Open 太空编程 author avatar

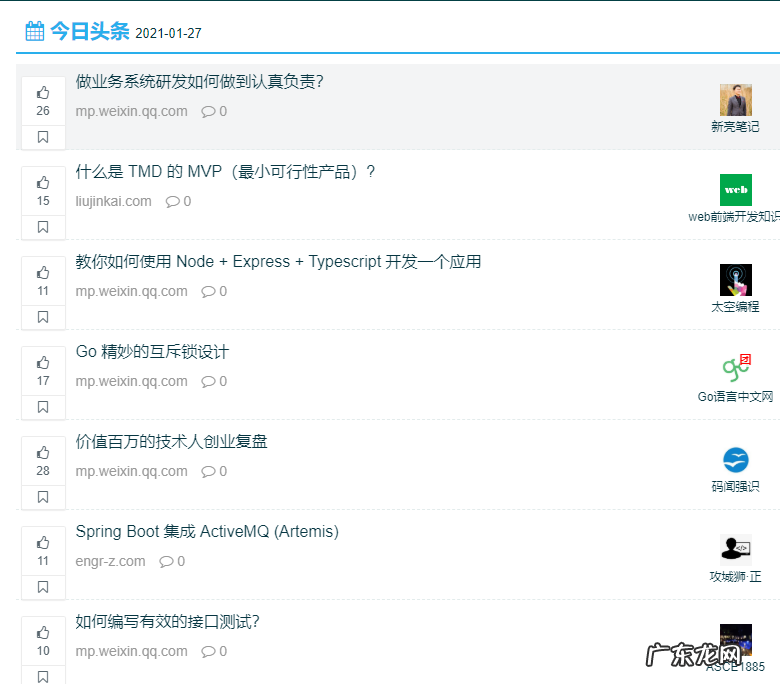click(736, 280)
